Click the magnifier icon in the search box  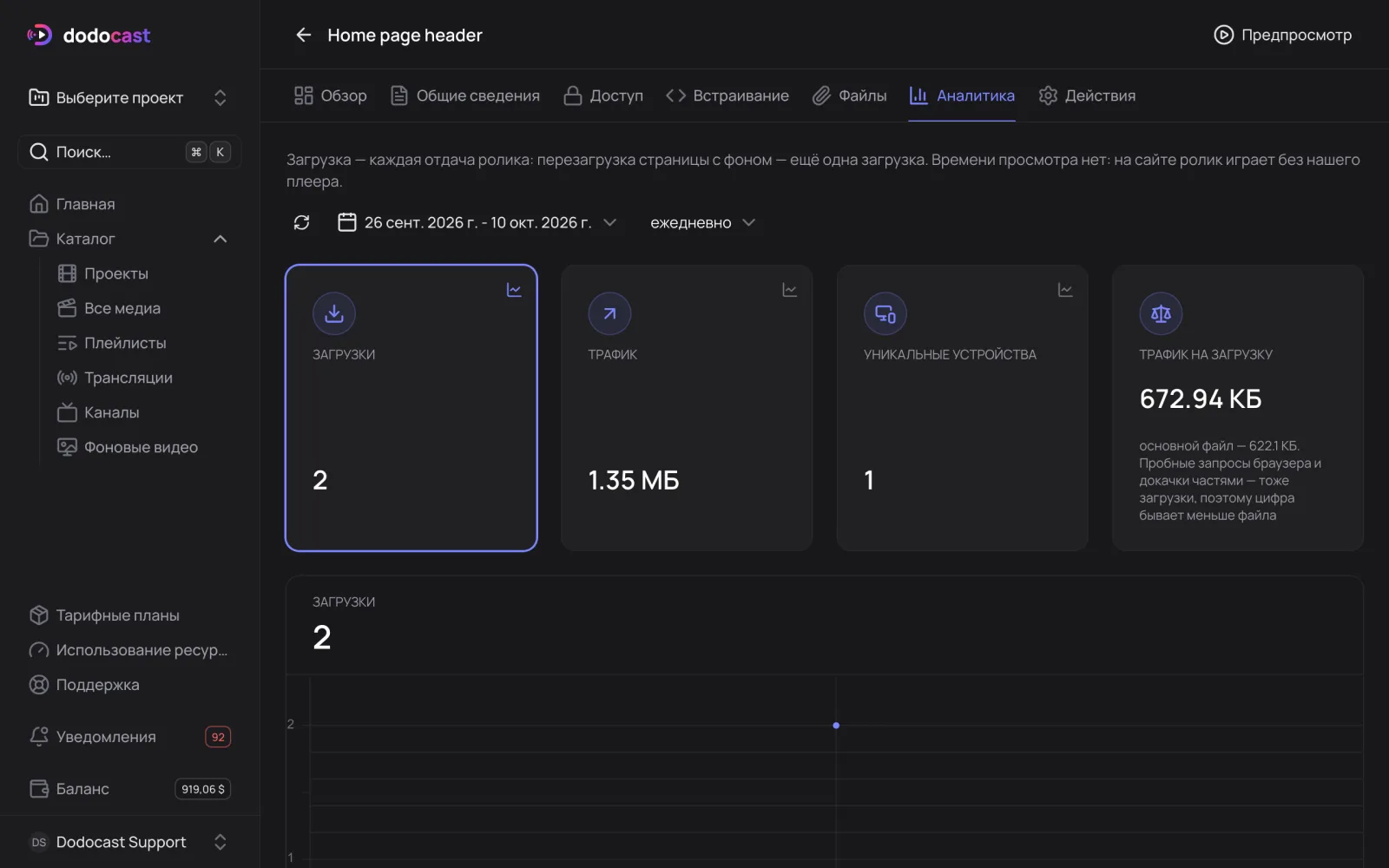click(x=39, y=152)
